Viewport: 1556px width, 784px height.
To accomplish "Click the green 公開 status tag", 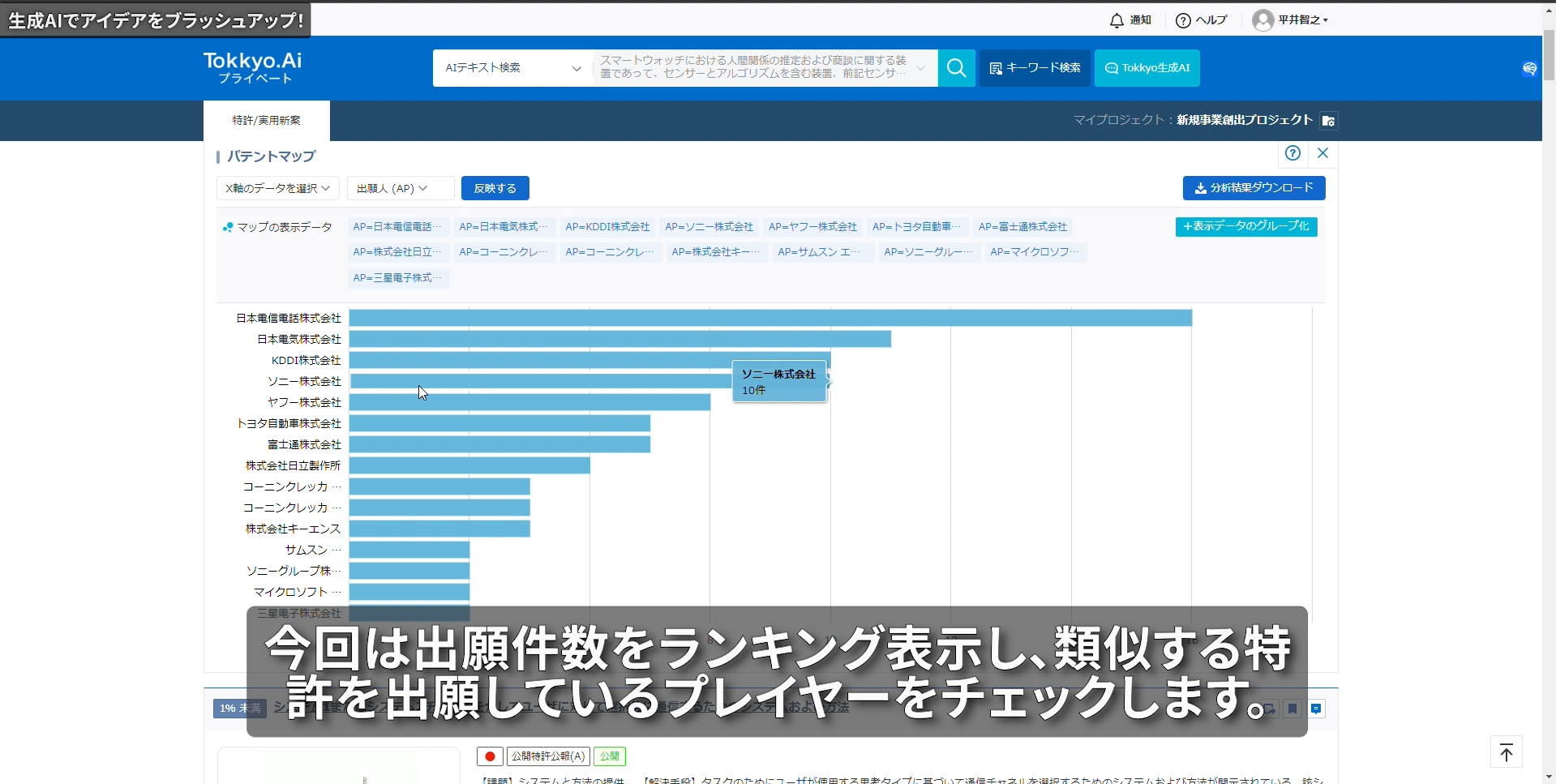I will [610, 756].
